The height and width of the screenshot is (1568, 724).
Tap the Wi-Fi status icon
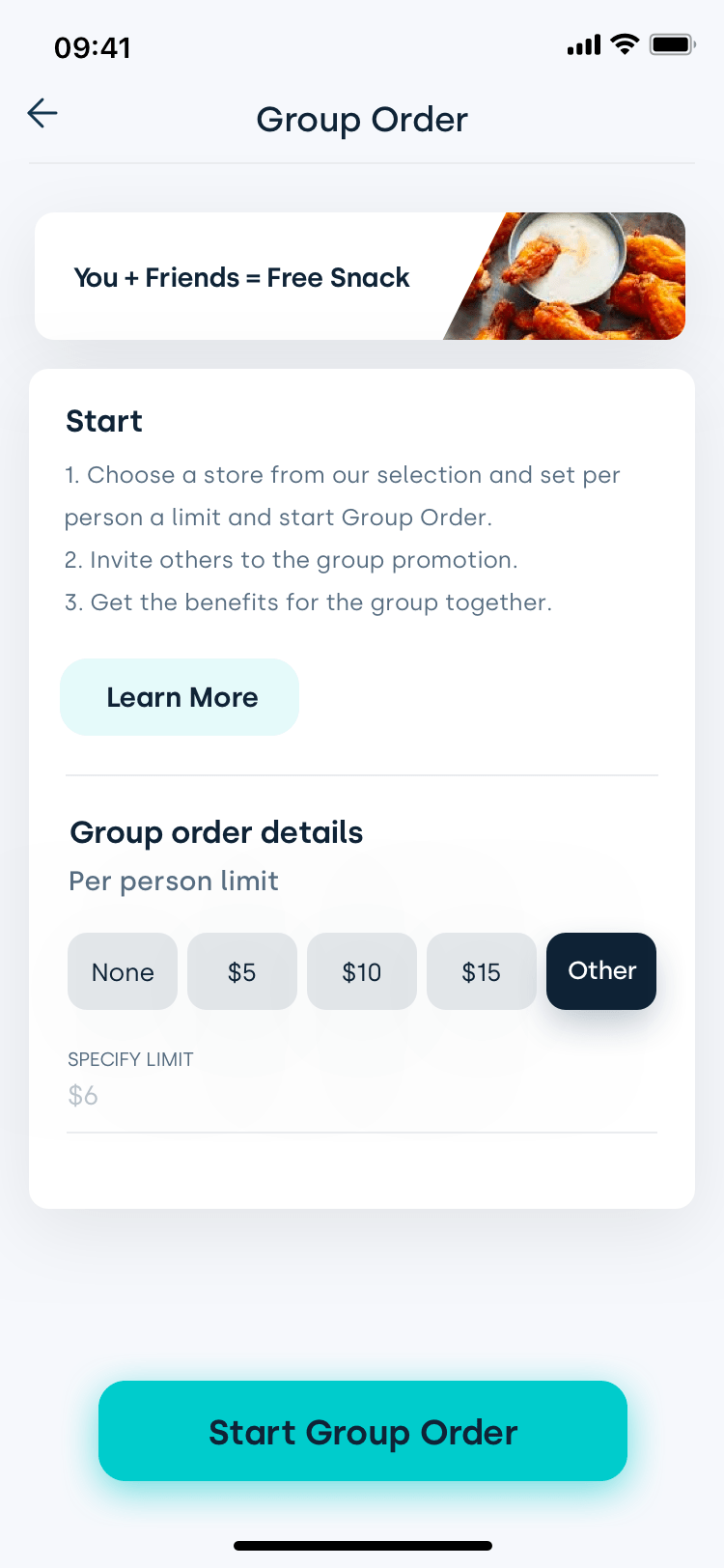coord(626,44)
